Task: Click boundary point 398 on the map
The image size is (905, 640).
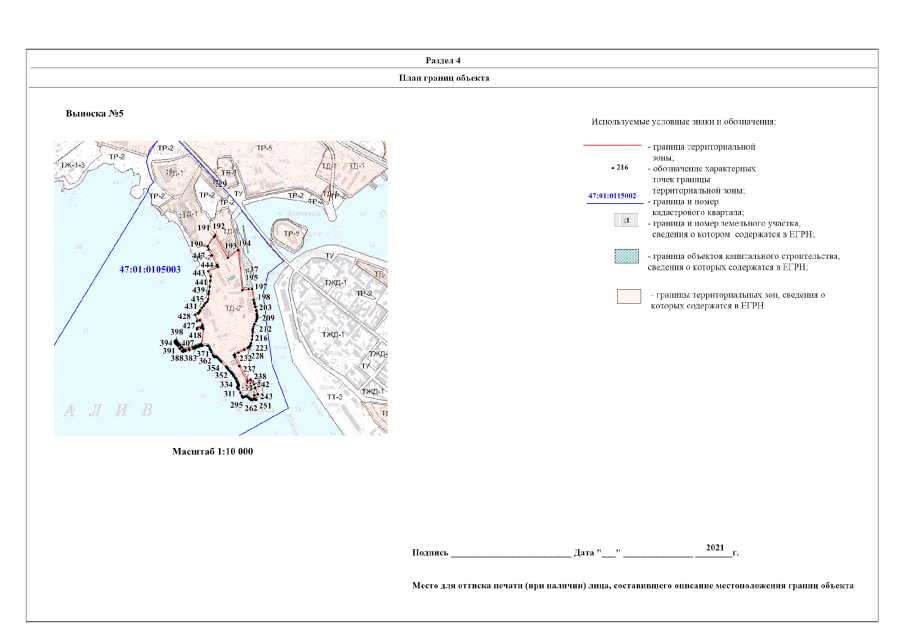Action: click(x=176, y=331)
